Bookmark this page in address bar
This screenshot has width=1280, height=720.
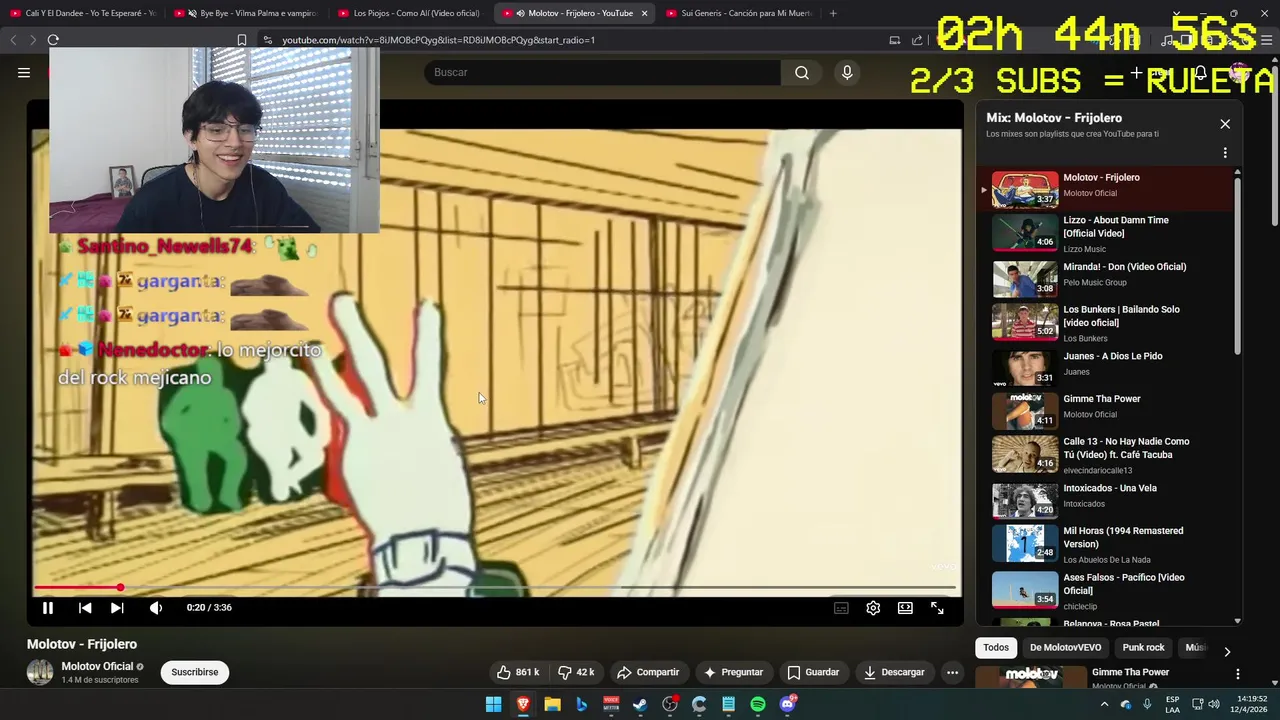click(x=242, y=40)
